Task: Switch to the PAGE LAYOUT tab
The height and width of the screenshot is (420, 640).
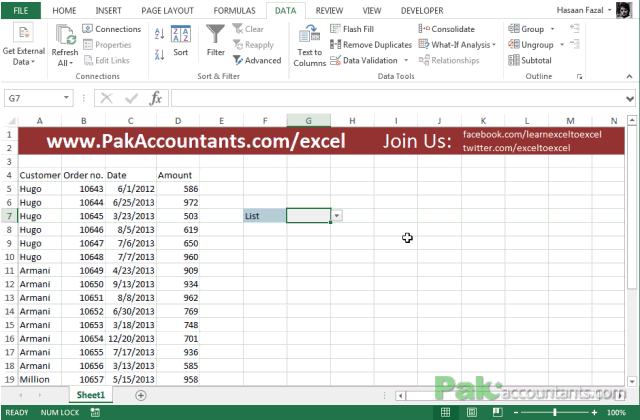Action: point(167,11)
